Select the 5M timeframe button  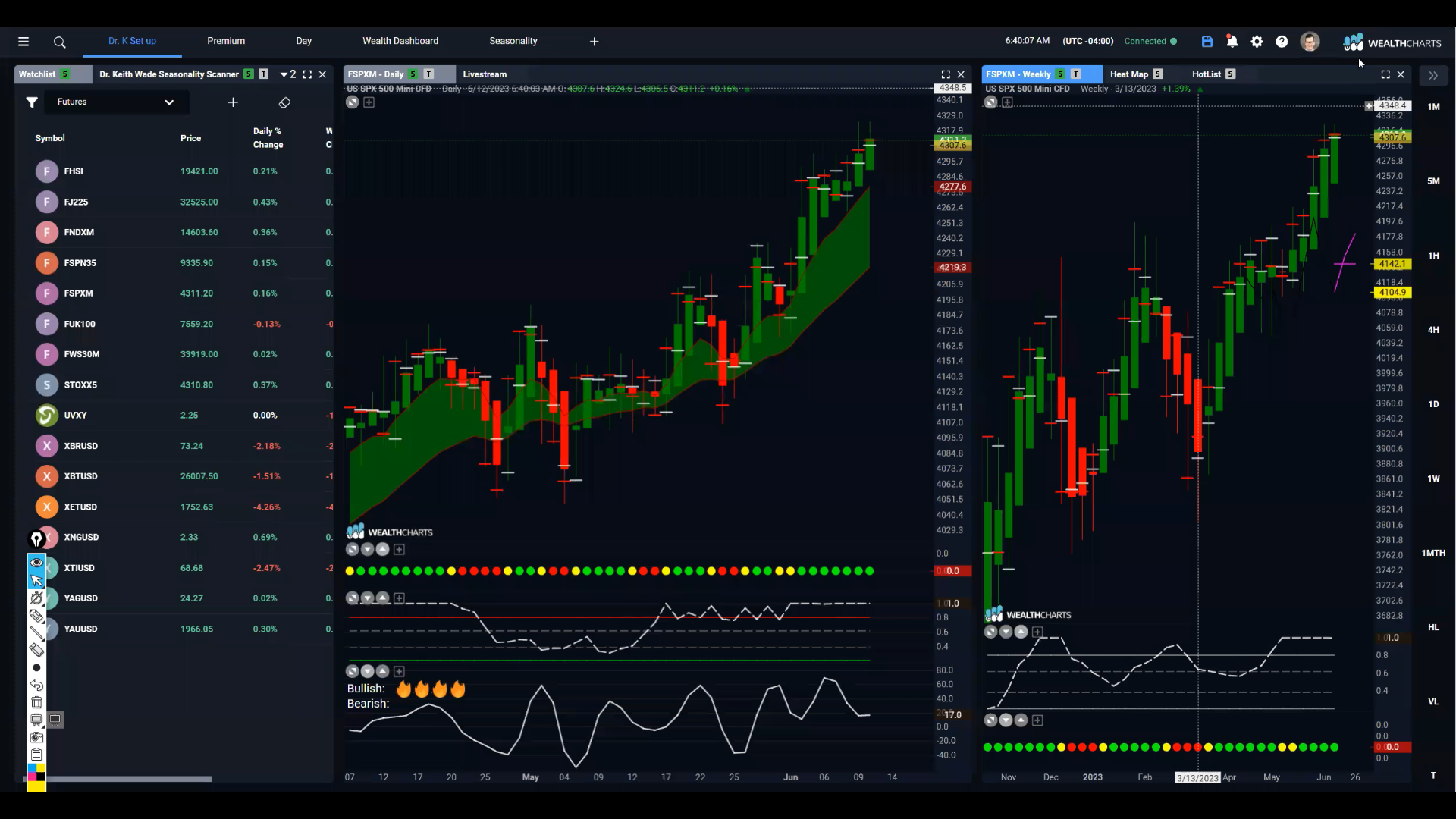click(x=1433, y=181)
